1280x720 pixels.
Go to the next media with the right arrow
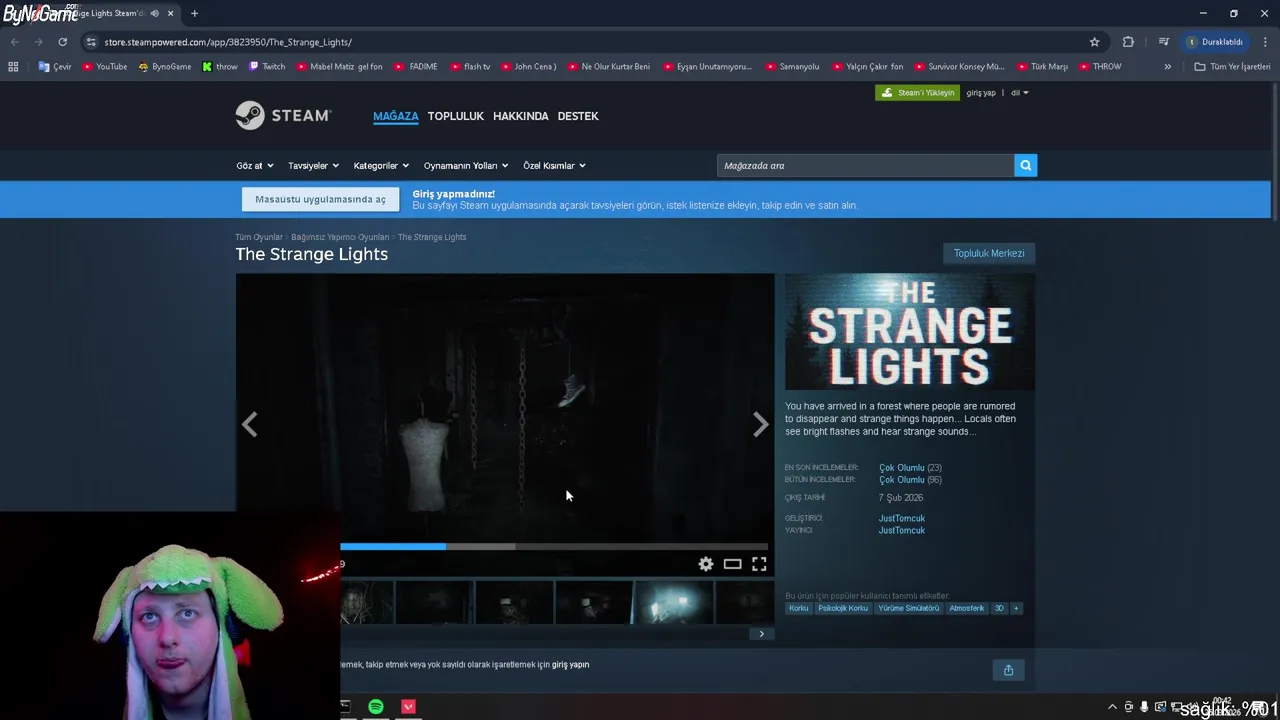pyautogui.click(x=761, y=425)
